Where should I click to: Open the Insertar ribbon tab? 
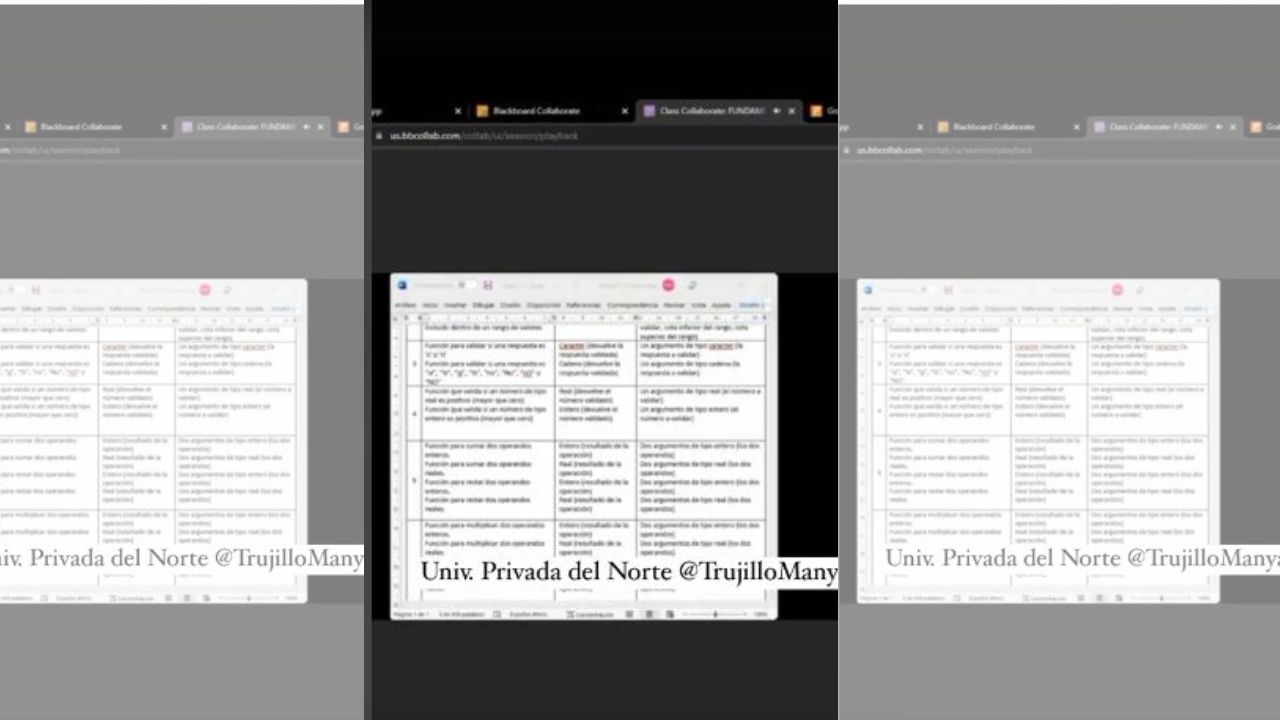455,305
